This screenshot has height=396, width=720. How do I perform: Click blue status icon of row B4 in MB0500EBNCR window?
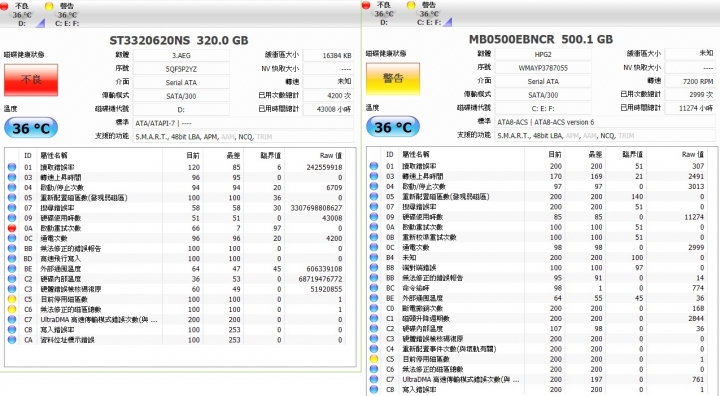click(x=374, y=257)
